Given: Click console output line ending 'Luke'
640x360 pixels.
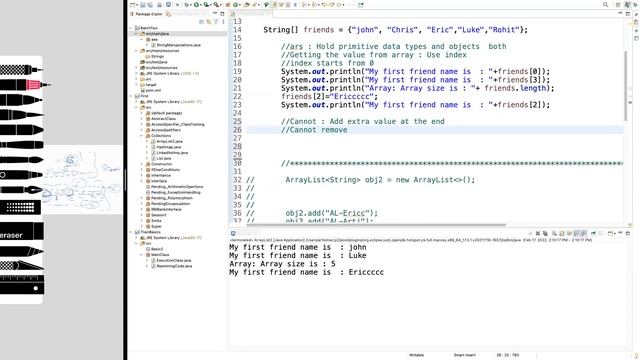Looking at the screenshot, I should pos(298,256).
